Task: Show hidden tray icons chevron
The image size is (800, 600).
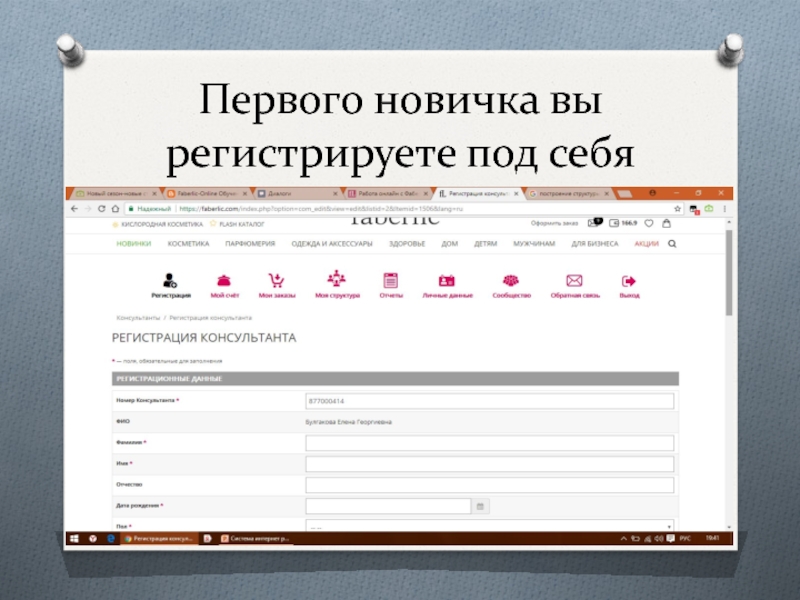Action: point(623,538)
